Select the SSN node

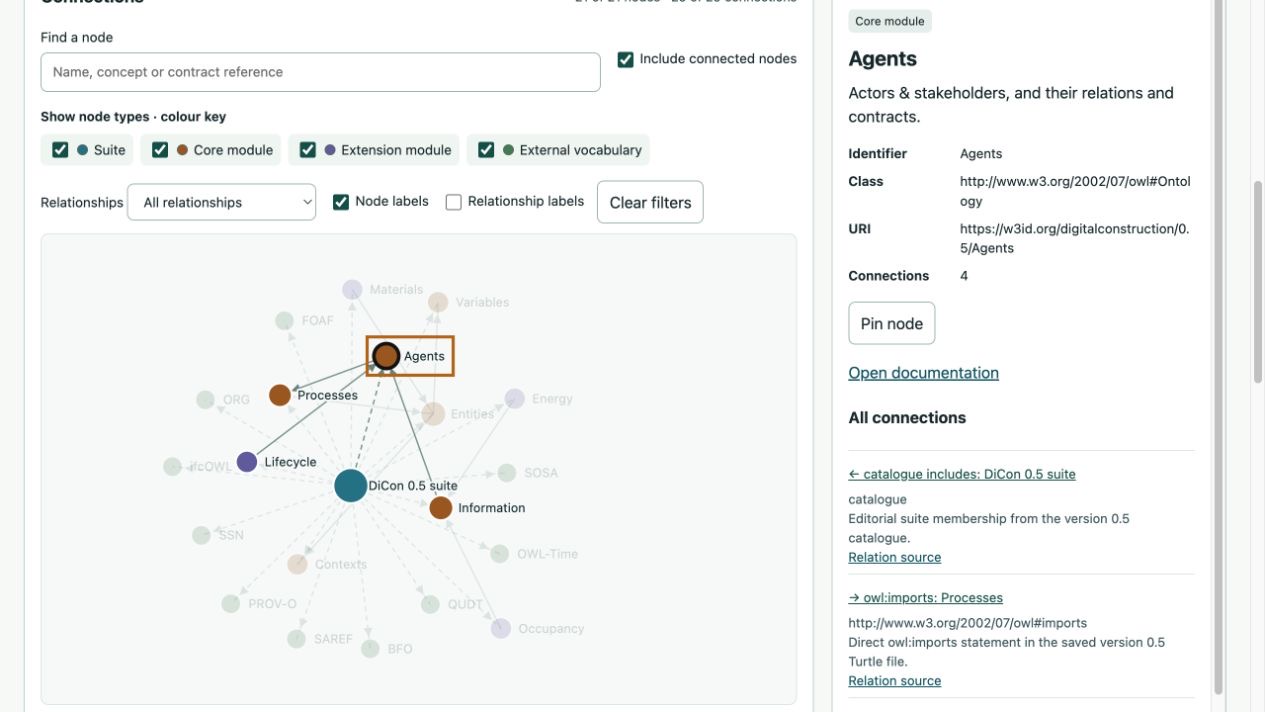[x=201, y=535]
